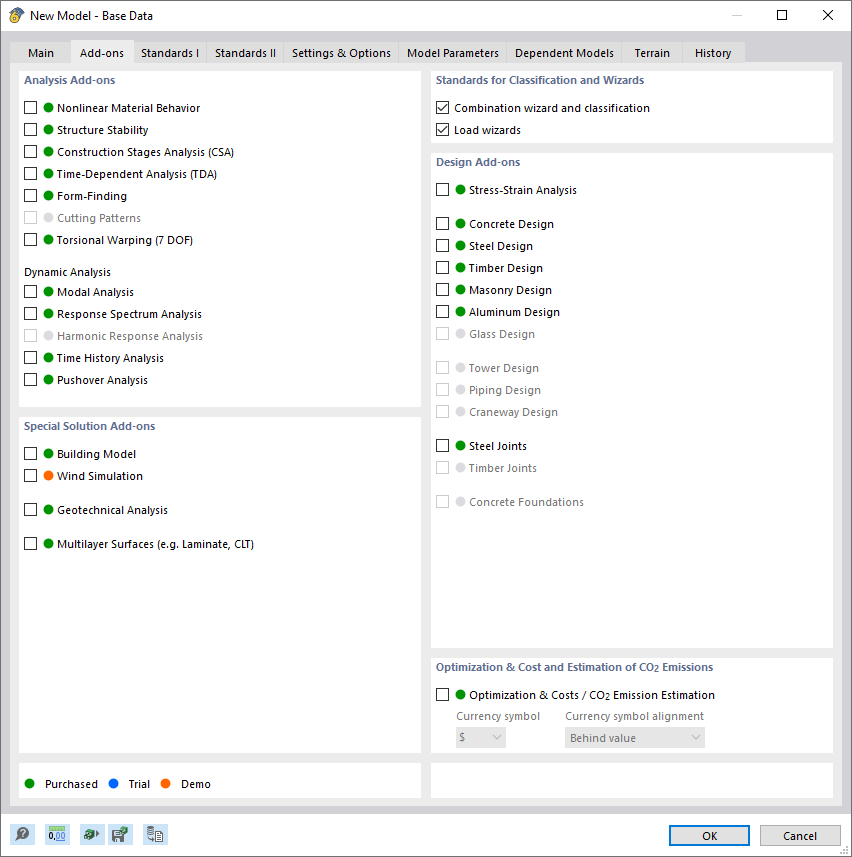The image size is (852, 857).
Task: Enable the Building Model add-on
Action: [31, 454]
